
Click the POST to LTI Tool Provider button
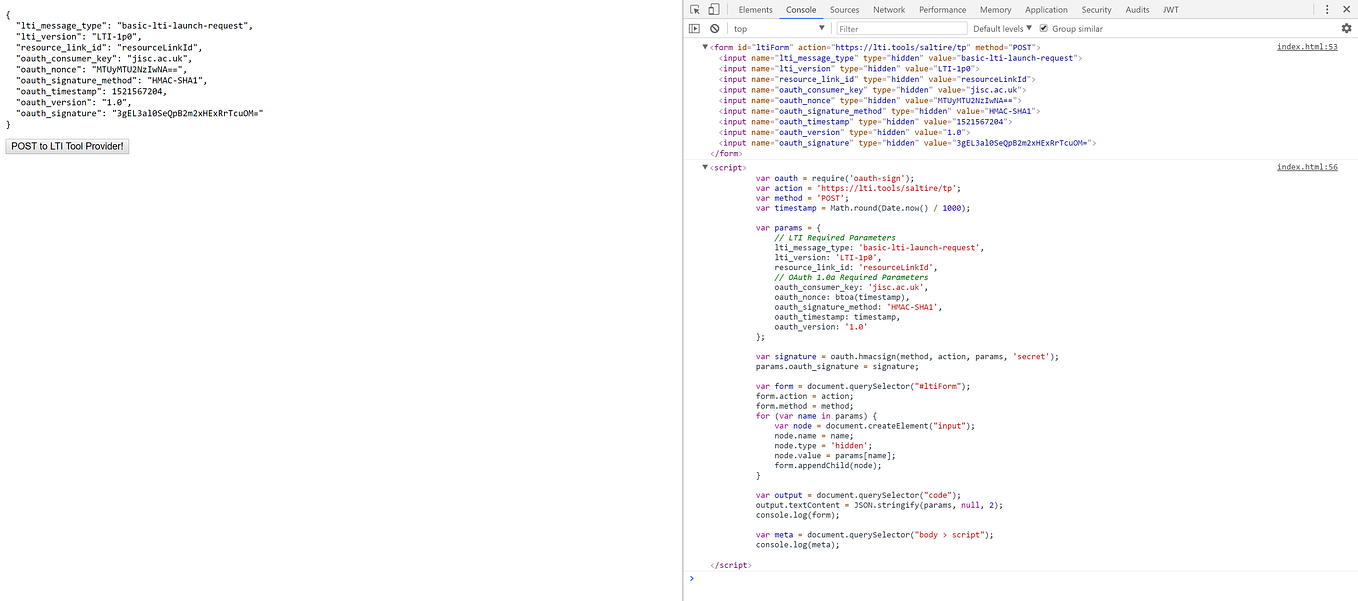[x=66, y=145]
